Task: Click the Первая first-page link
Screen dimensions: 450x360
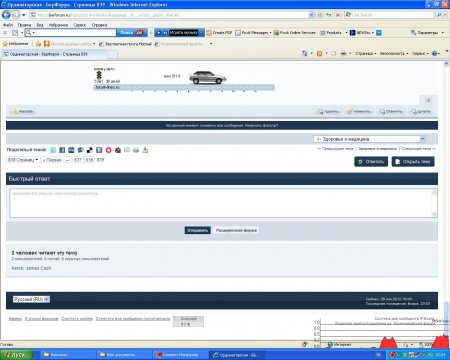Action: (52, 160)
